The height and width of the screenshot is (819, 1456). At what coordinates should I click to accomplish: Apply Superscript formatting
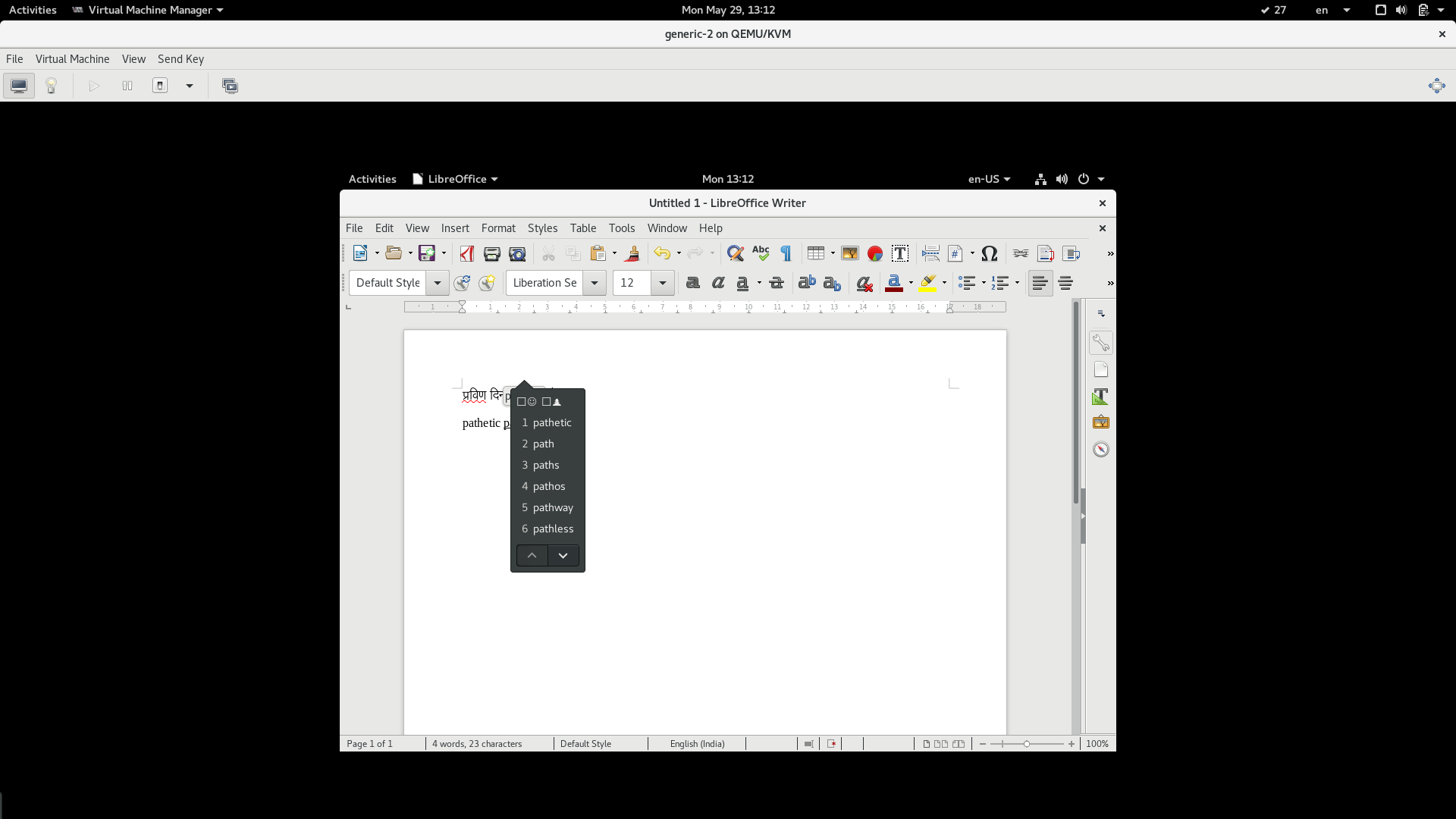coord(807,283)
